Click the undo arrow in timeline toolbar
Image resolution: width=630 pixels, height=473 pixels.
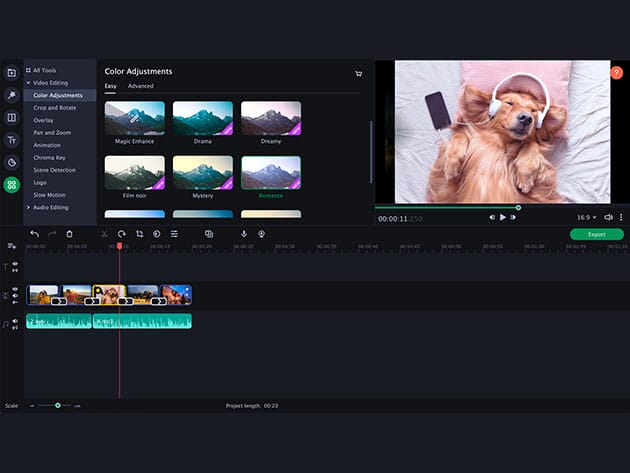pos(34,234)
